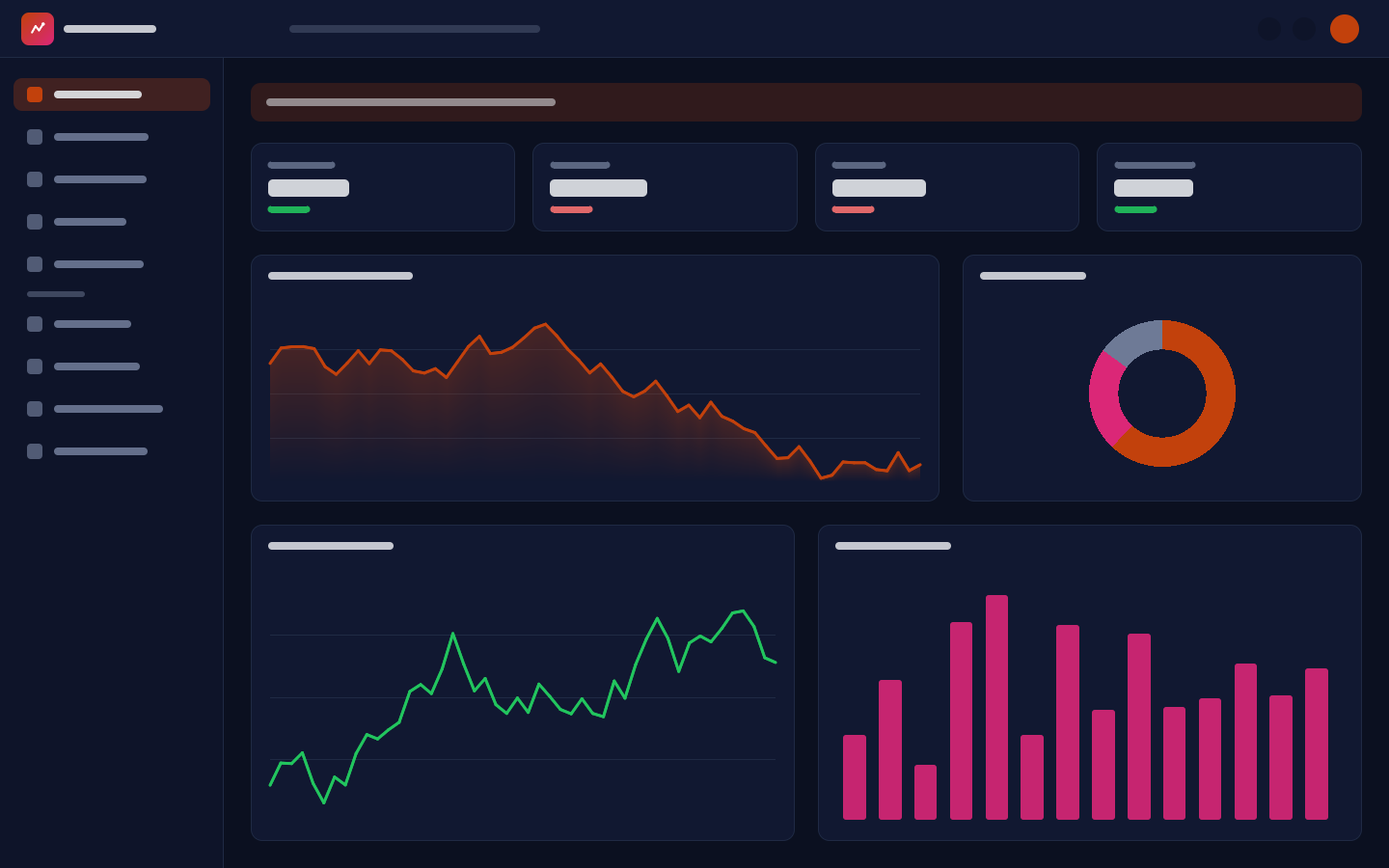Click the shortest bar in the pink bar chart
The height and width of the screenshot is (868, 1389).
point(925,792)
